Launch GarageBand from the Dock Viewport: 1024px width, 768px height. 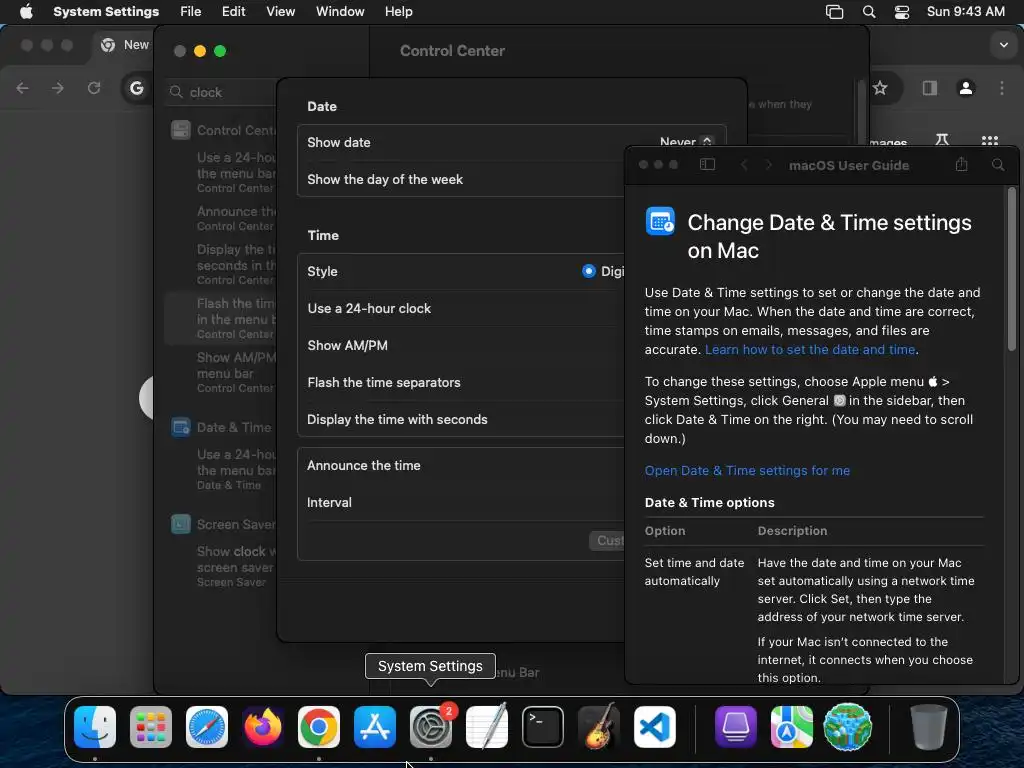click(x=599, y=727)
